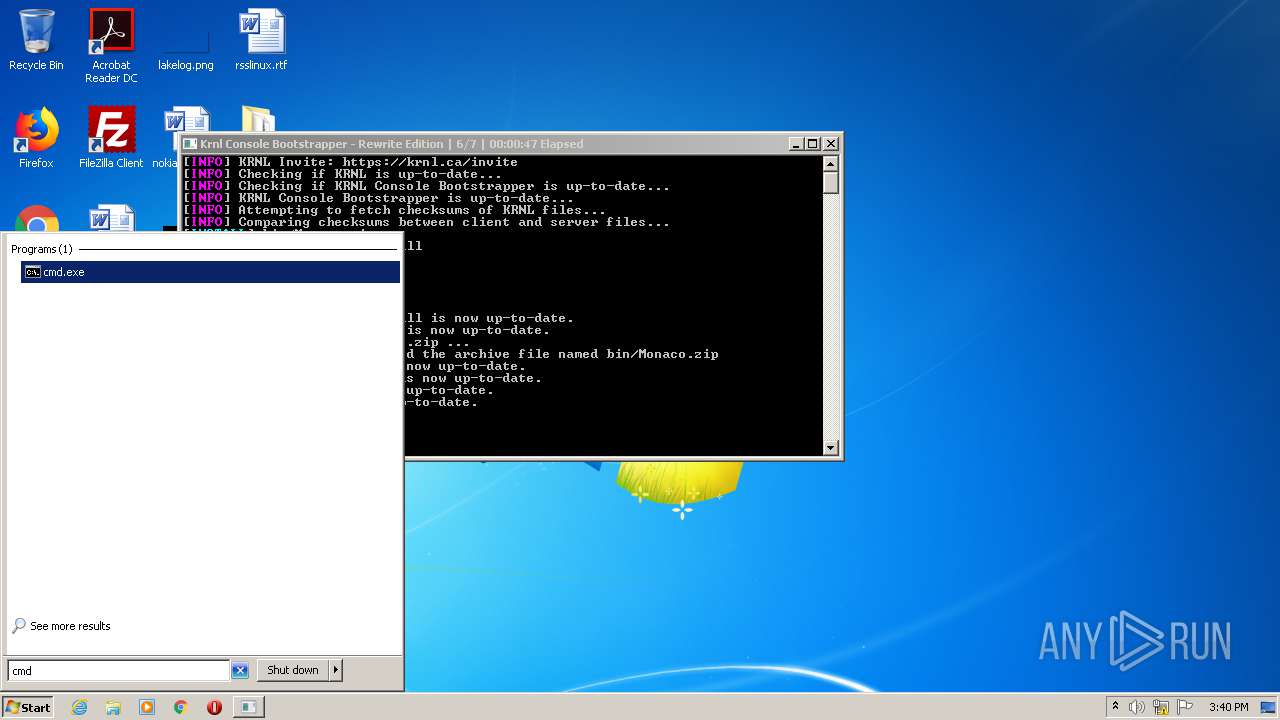
Task: Click 'Comparing checksums' console line
Action: (x=427, y=222)
